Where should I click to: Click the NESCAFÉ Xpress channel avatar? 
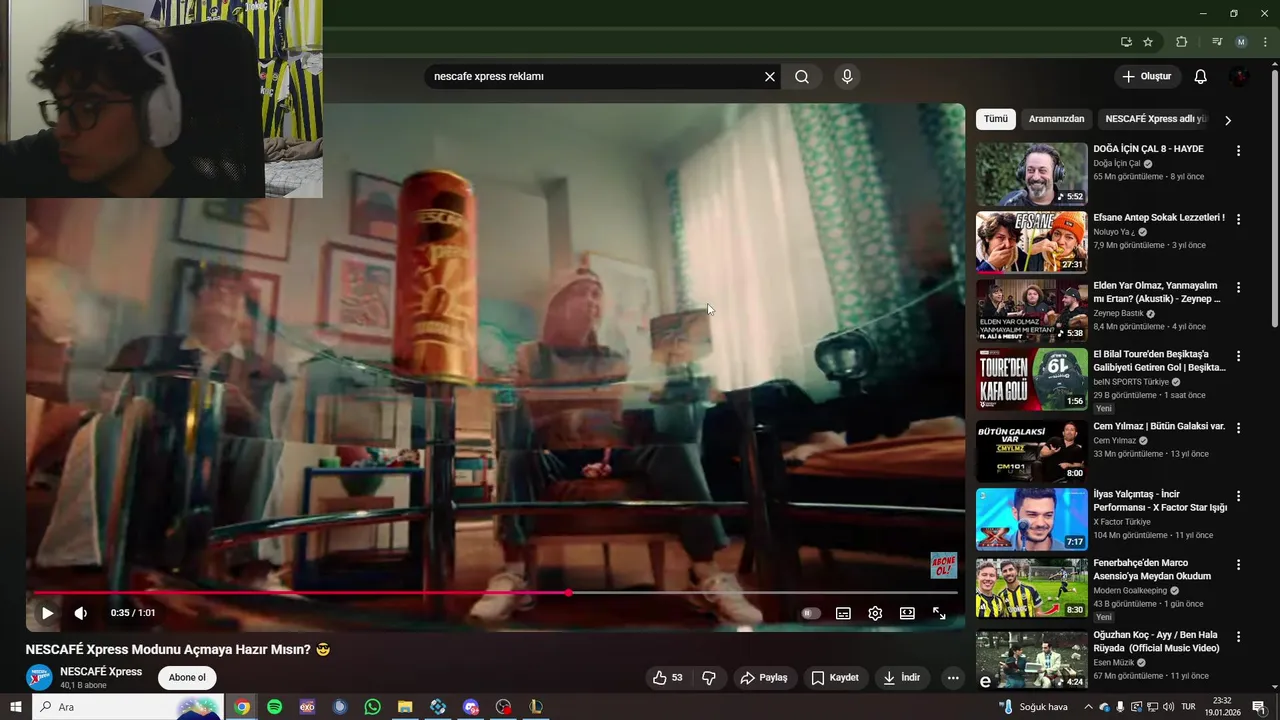coord(39,678)
